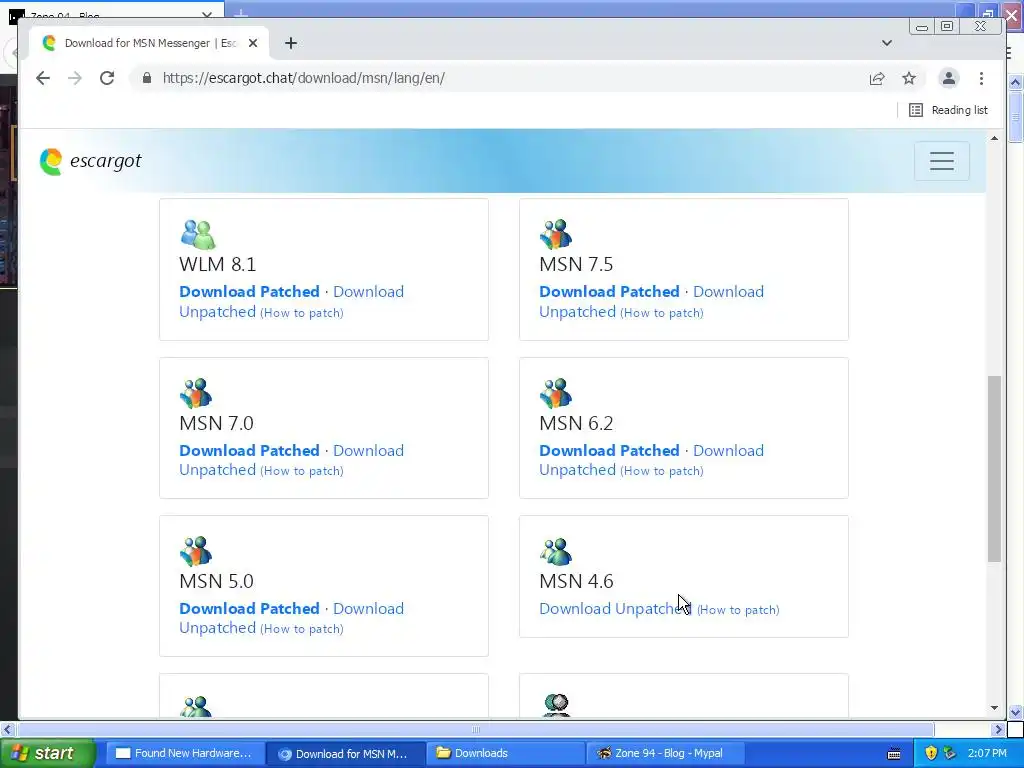Click the on-screen keyboard taskbar icon
Screen dimensions: 1024x768
click(894, 754)
